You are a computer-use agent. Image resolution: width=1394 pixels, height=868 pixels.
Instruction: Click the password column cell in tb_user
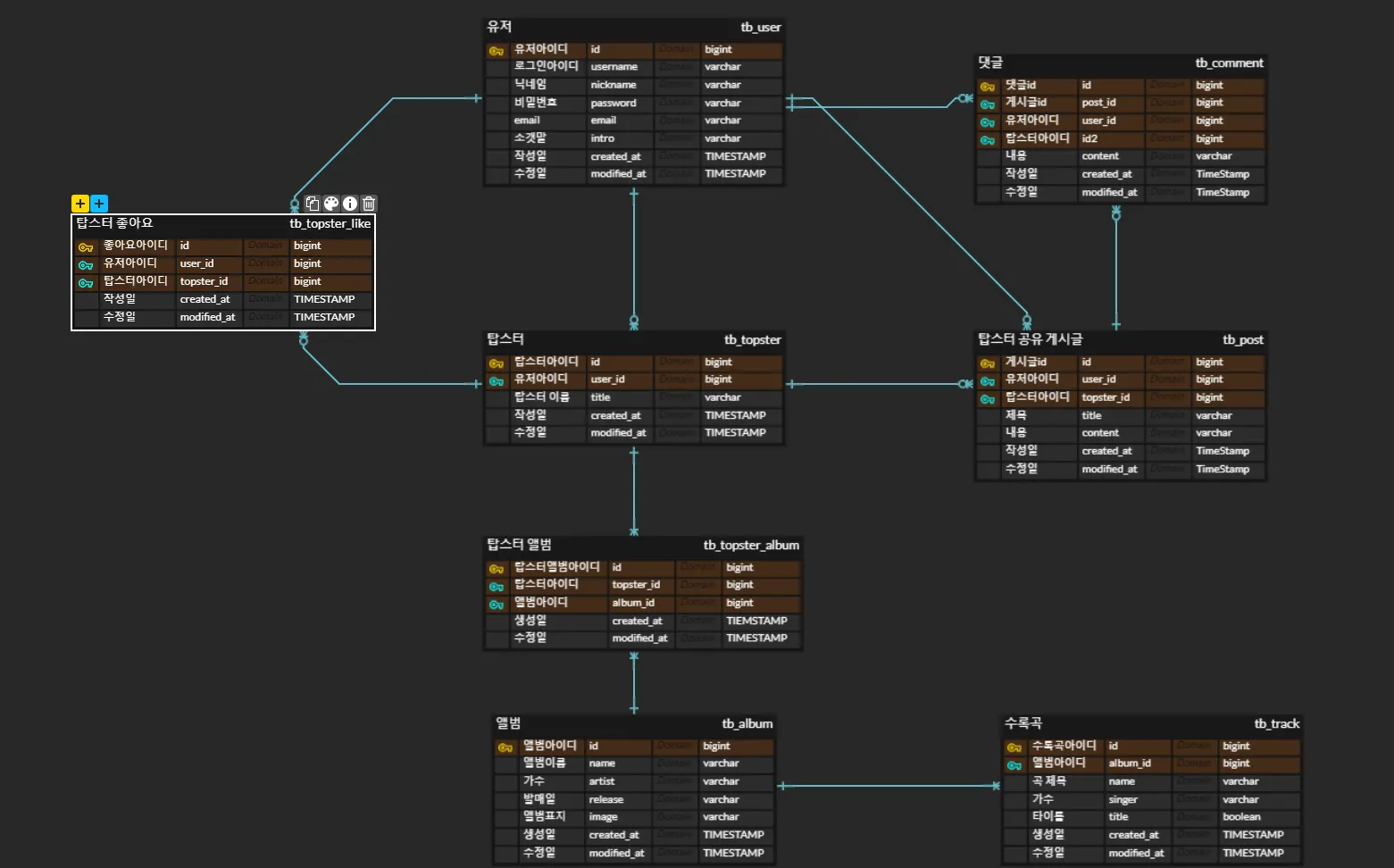tap(621, 103)
